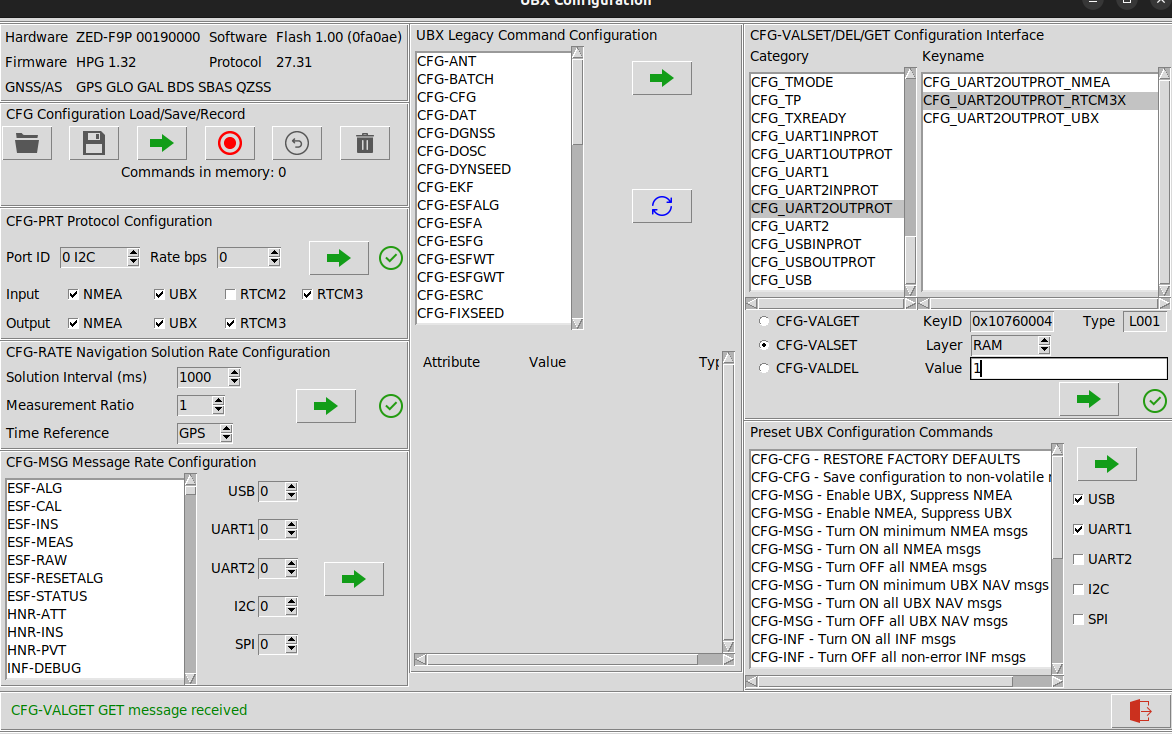The height and width of the screenshot is (734, 1172).
Task: Start recording with the red record icon
Action: pyautogui.click(x=229, y=143)
